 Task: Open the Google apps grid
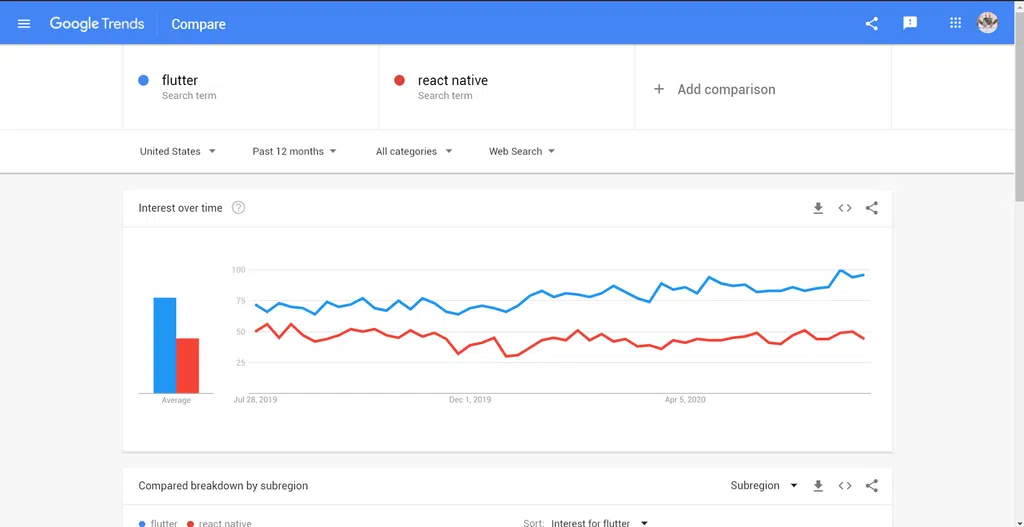[x=955, y=23]
